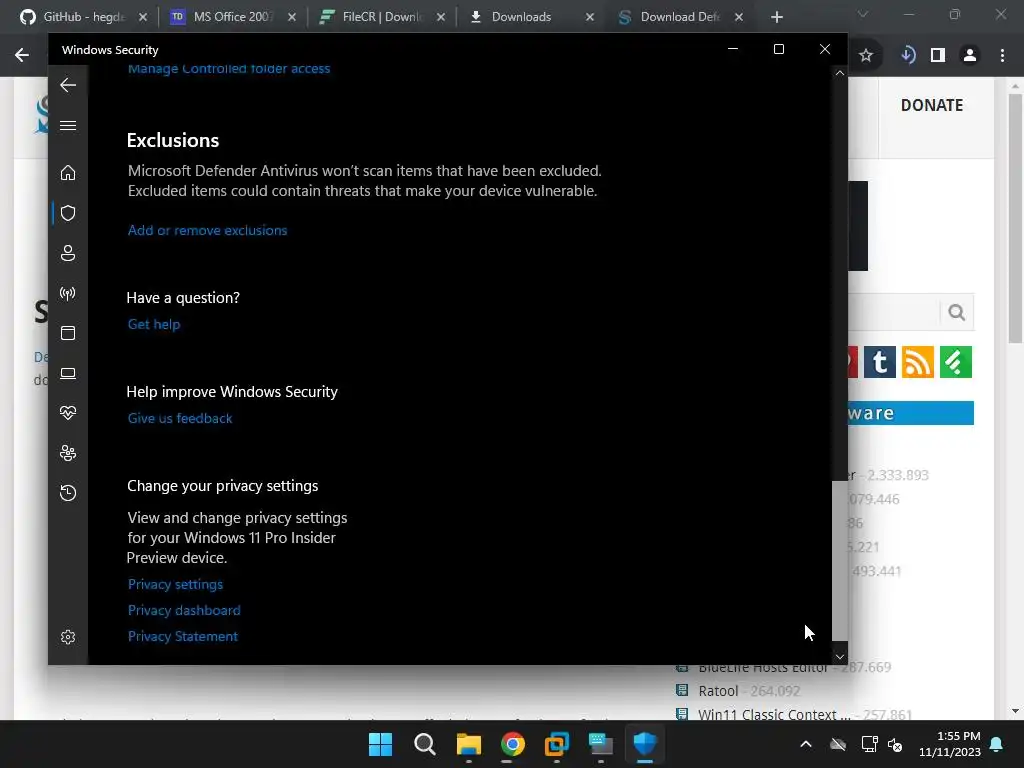The width and height of the screenshot is (1024, 768).
Task: Click Give us feedback link
Action: coord(180,418)
